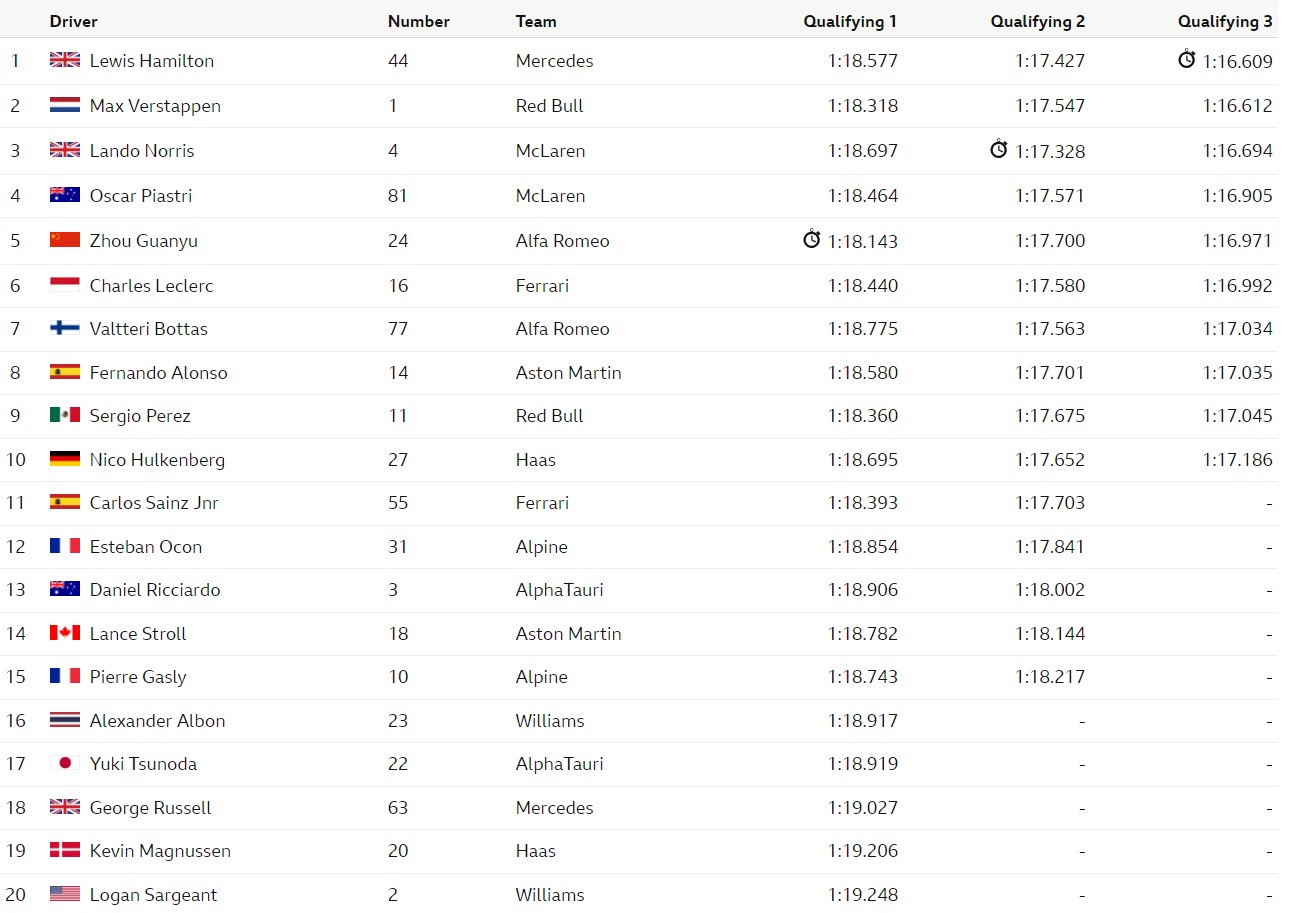The width and height of the screenshot is (1290, 913).
Task: Click the Dutch flag beside Max Verstappen
Action: 65,105
